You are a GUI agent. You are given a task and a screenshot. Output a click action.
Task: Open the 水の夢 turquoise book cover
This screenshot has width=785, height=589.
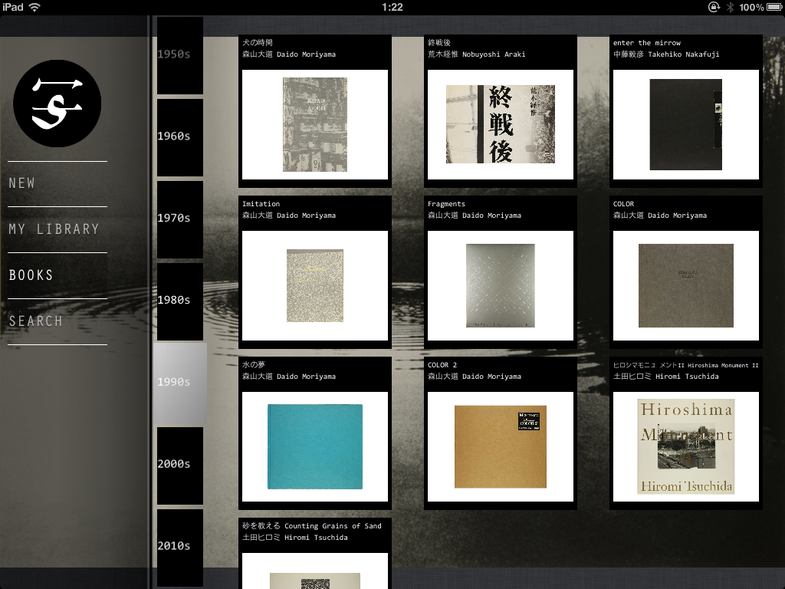click(315, 447)
